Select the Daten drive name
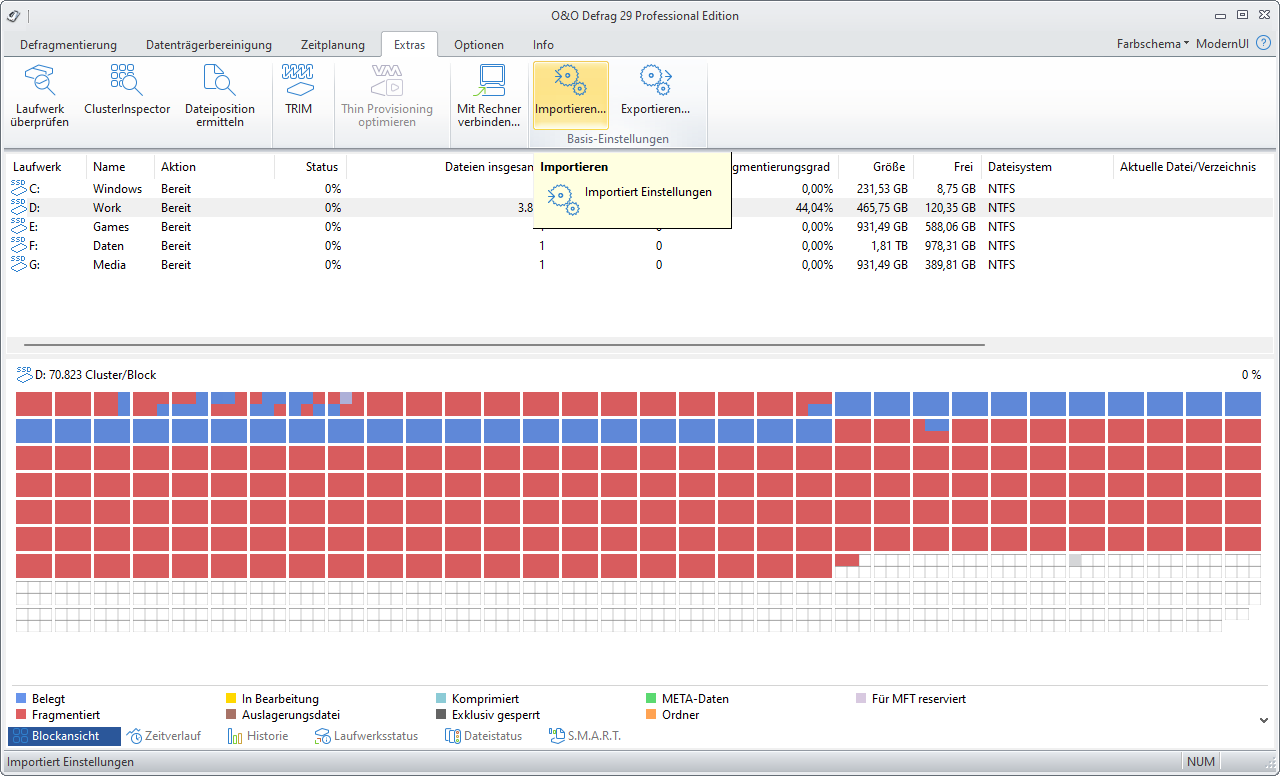 [109, 245]
